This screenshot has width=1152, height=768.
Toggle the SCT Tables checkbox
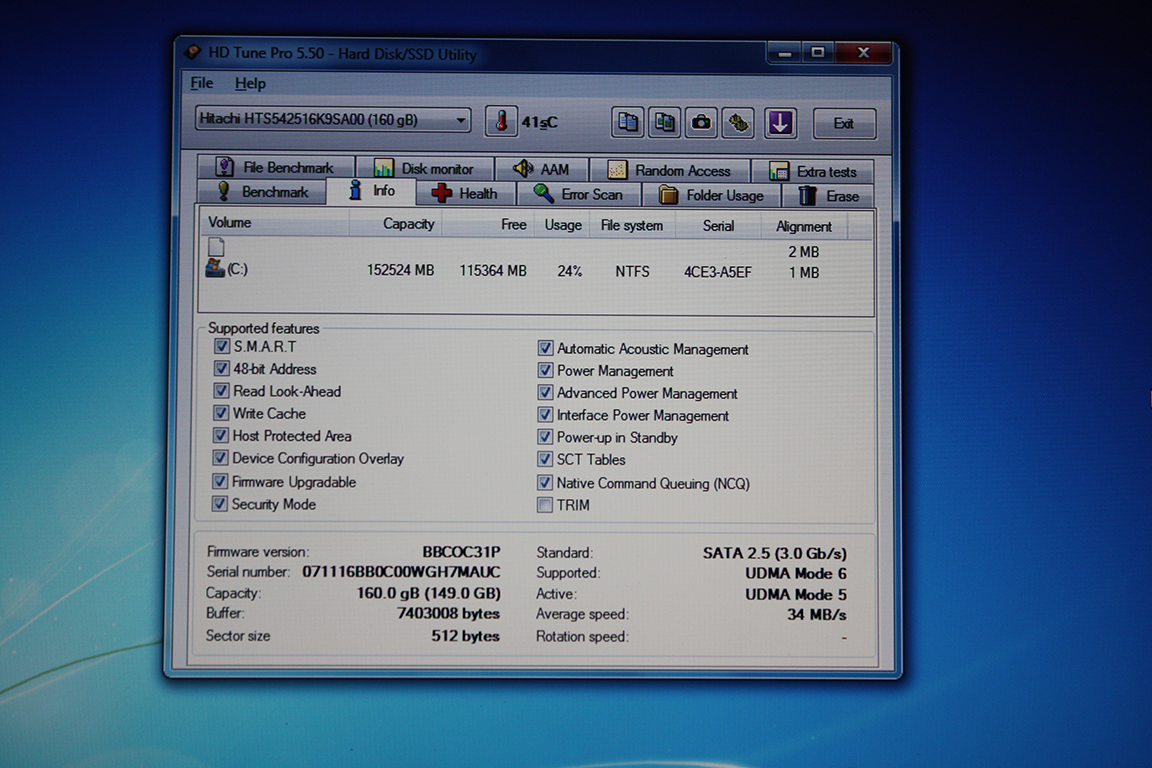click(x=544, y=459)
